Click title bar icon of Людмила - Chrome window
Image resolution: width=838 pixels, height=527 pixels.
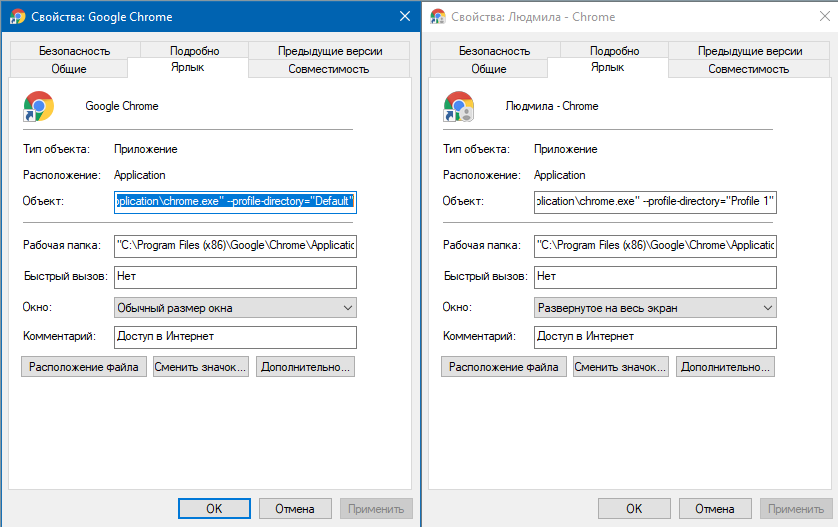pos(438,17)
